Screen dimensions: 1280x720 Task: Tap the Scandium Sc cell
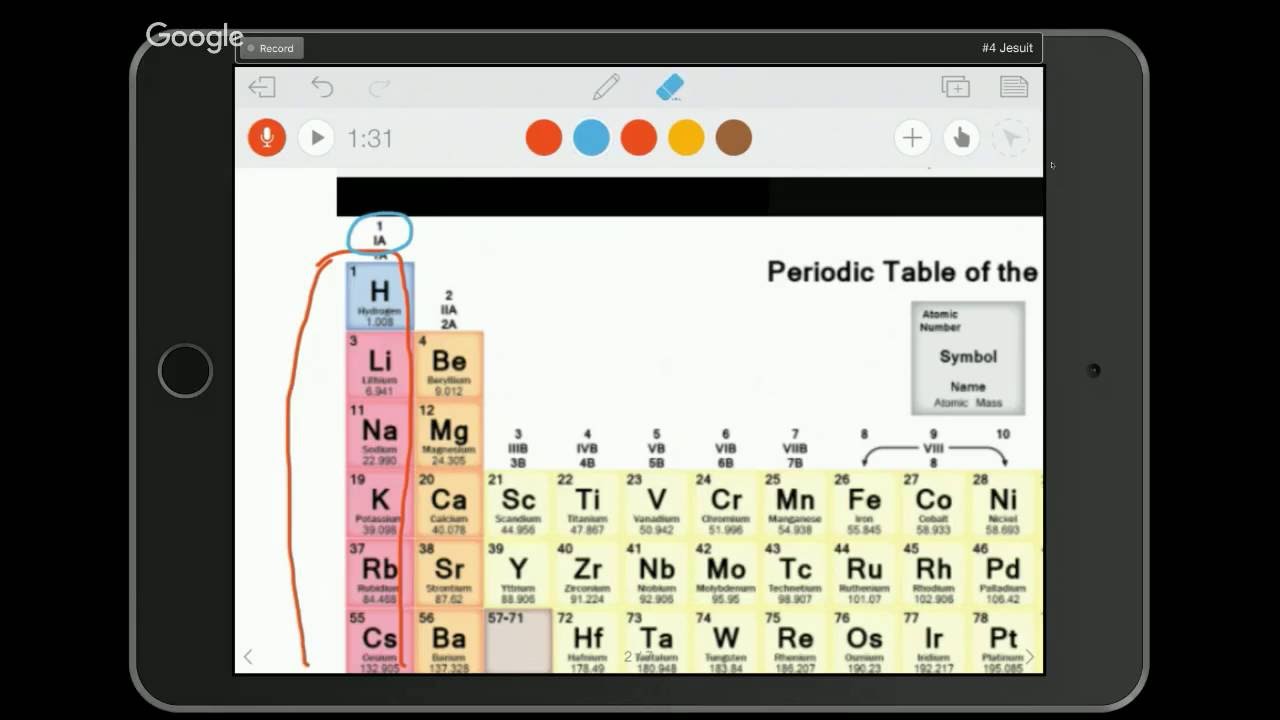[518, 505]
